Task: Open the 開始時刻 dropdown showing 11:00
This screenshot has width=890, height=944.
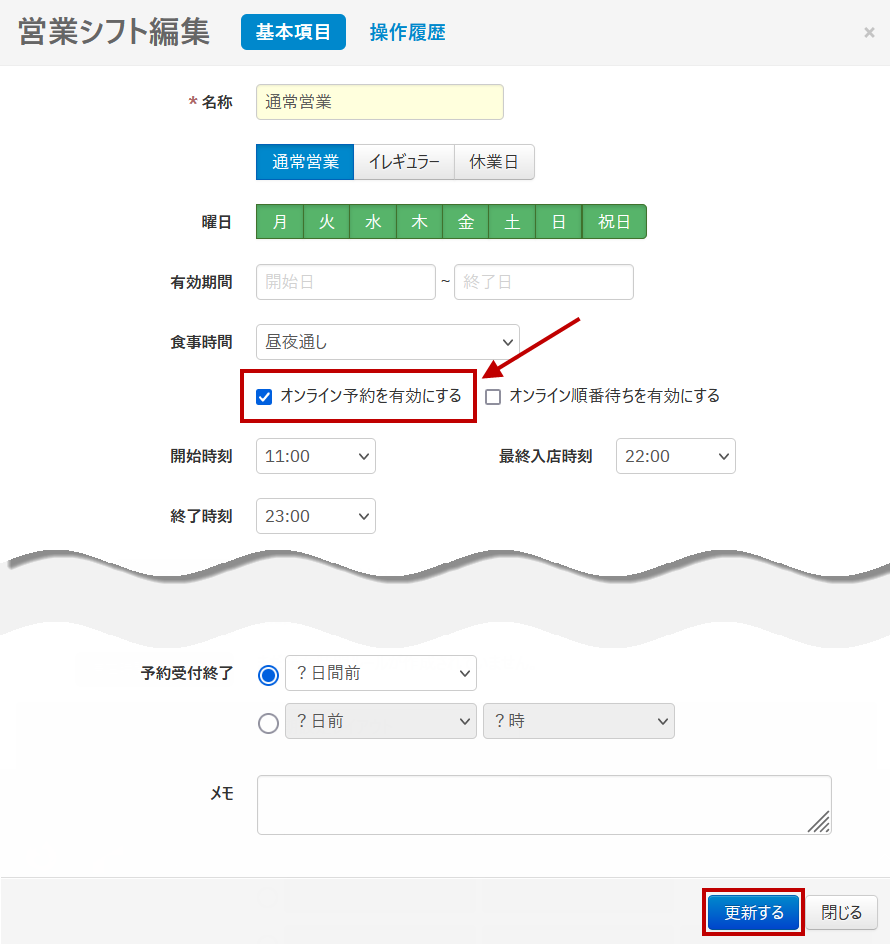Action: click(316, 456)
